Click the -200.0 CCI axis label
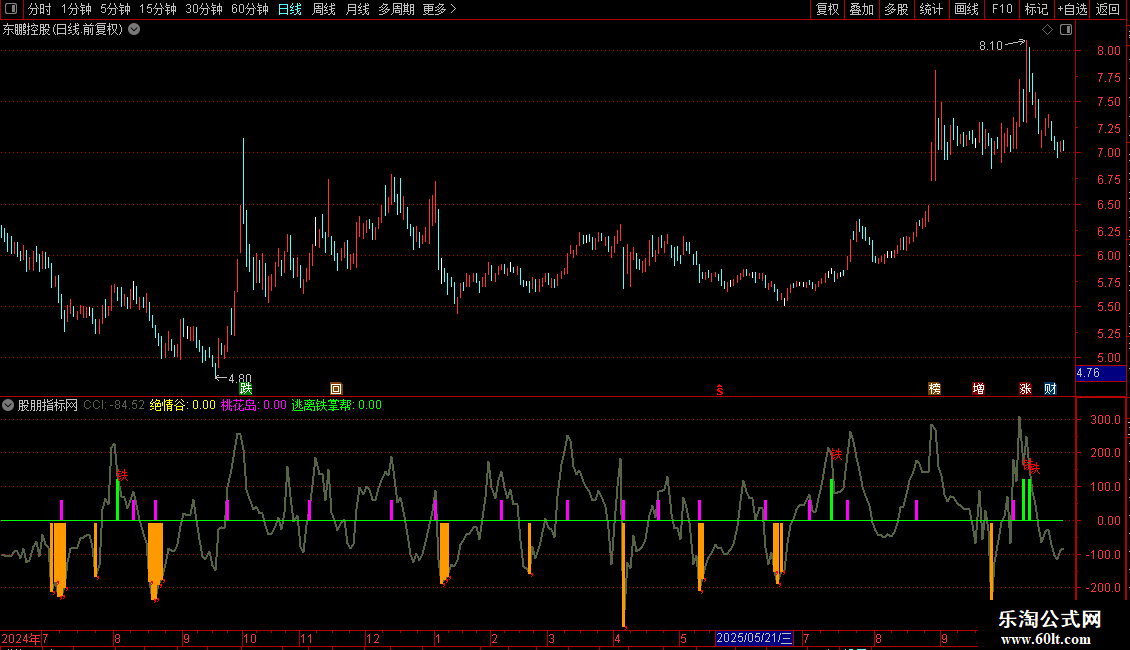This screenshot has width=1130, height=650. click(1103, 588)
